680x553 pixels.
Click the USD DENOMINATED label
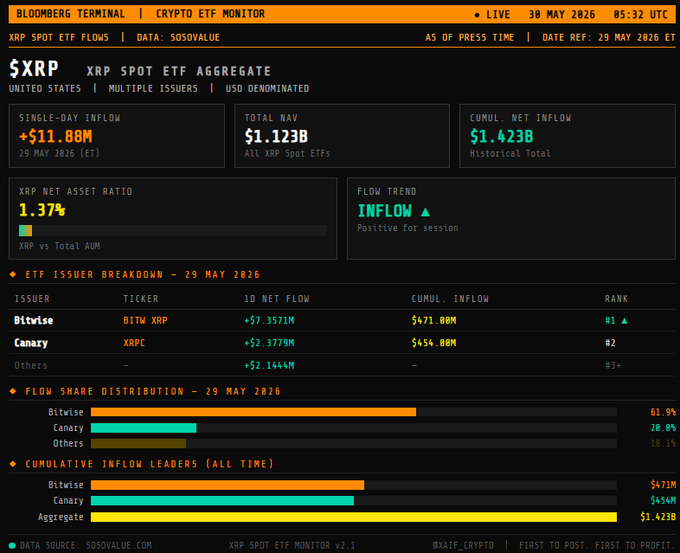[x=267, y=88]
